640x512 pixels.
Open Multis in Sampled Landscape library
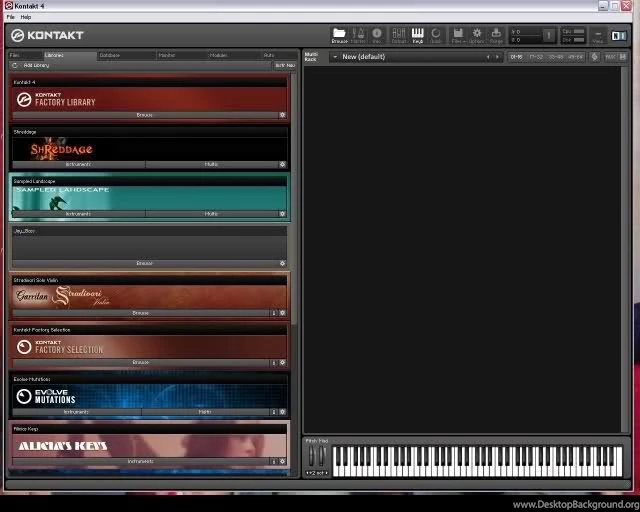211,214
